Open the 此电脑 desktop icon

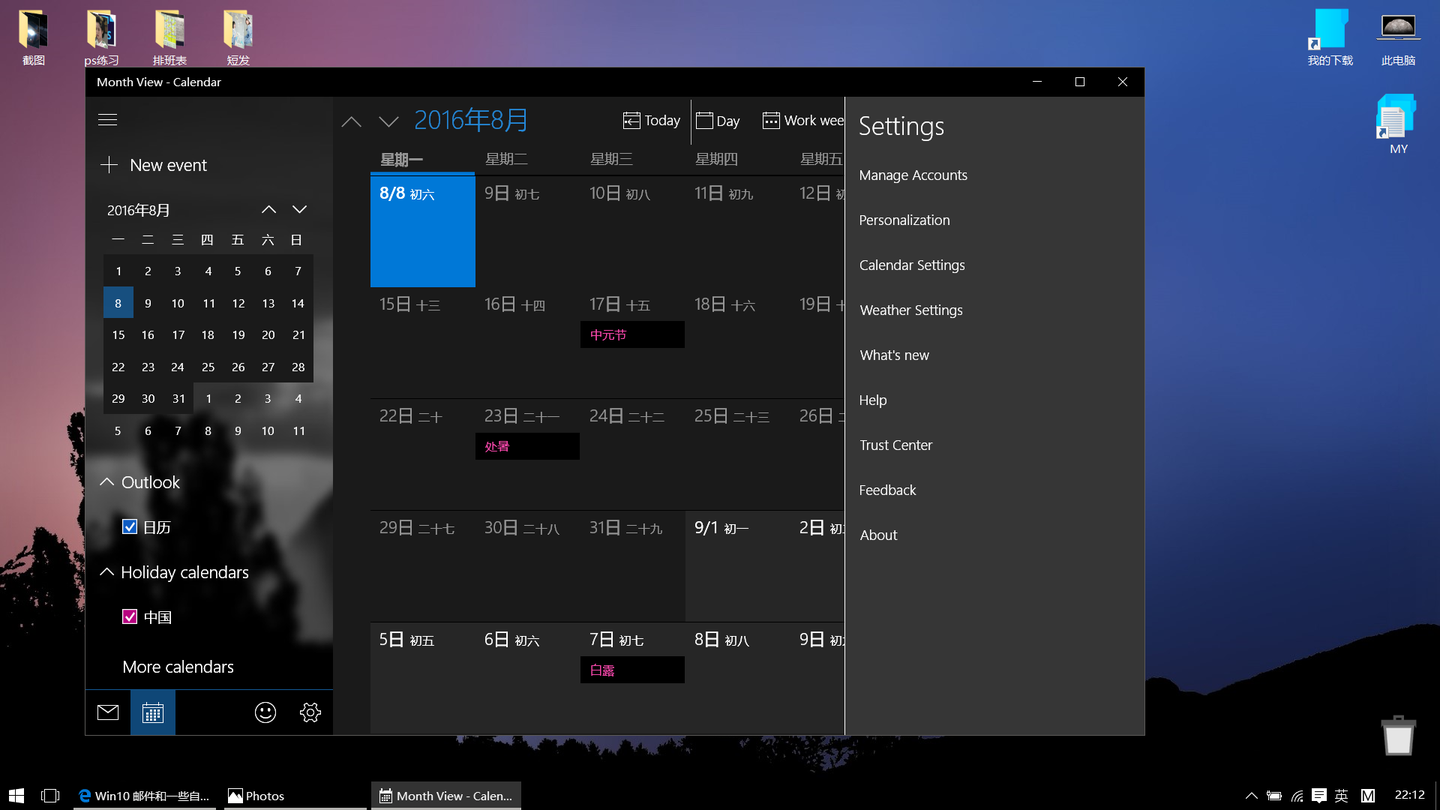(x=1398, y=40)
